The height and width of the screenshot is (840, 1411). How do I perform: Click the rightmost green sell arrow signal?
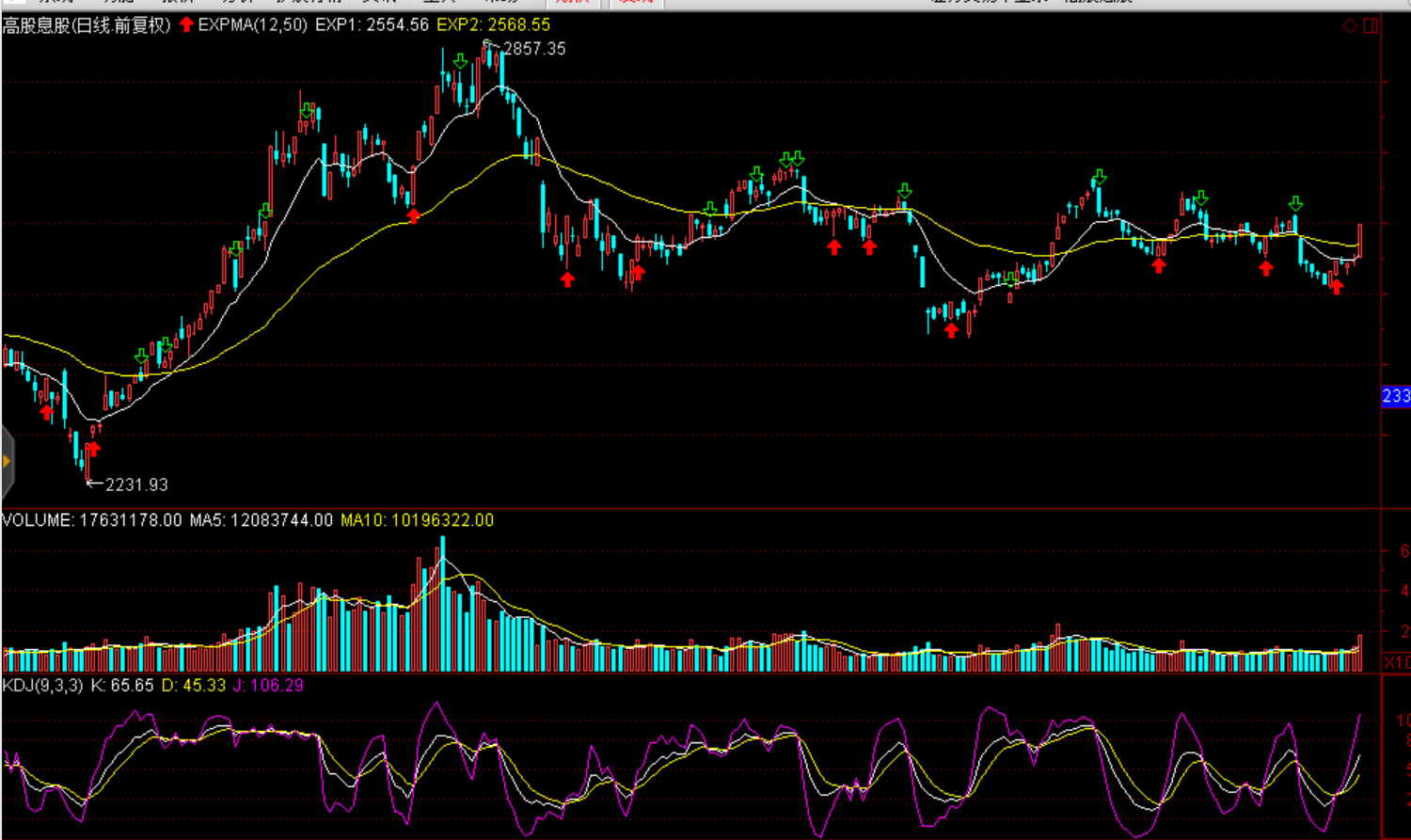click(x=1295, y=203)
